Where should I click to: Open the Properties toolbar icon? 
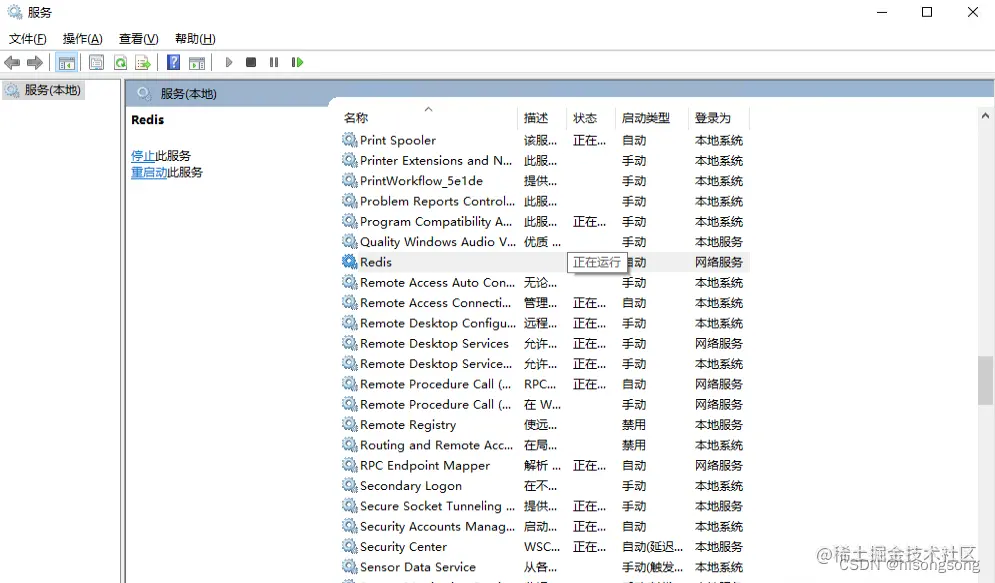pos(96,62)
